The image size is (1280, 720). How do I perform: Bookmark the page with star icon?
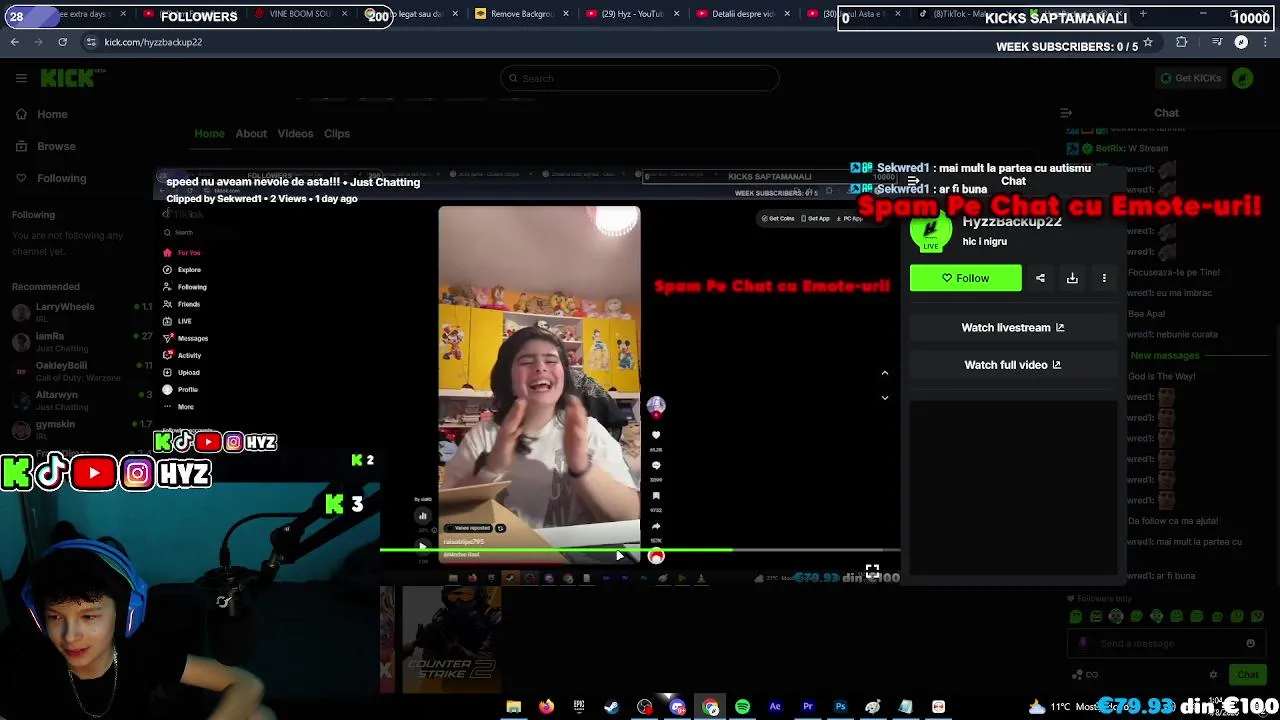(x=1148, y=42)
